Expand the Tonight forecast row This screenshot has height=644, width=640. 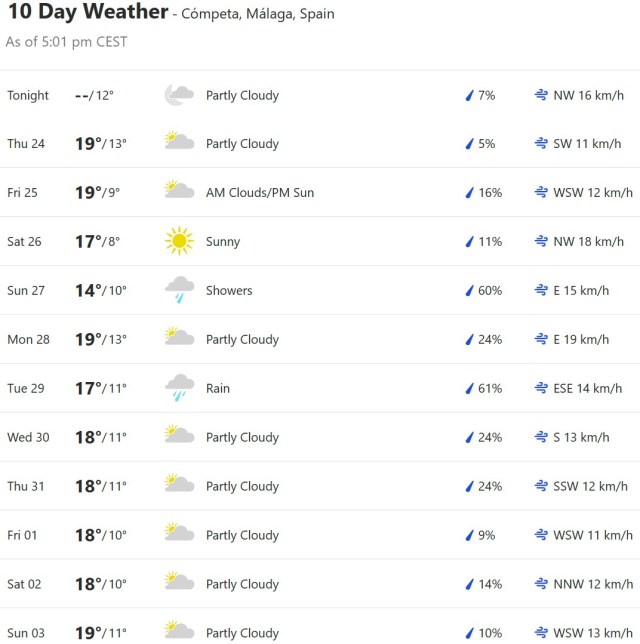(320, 95)
